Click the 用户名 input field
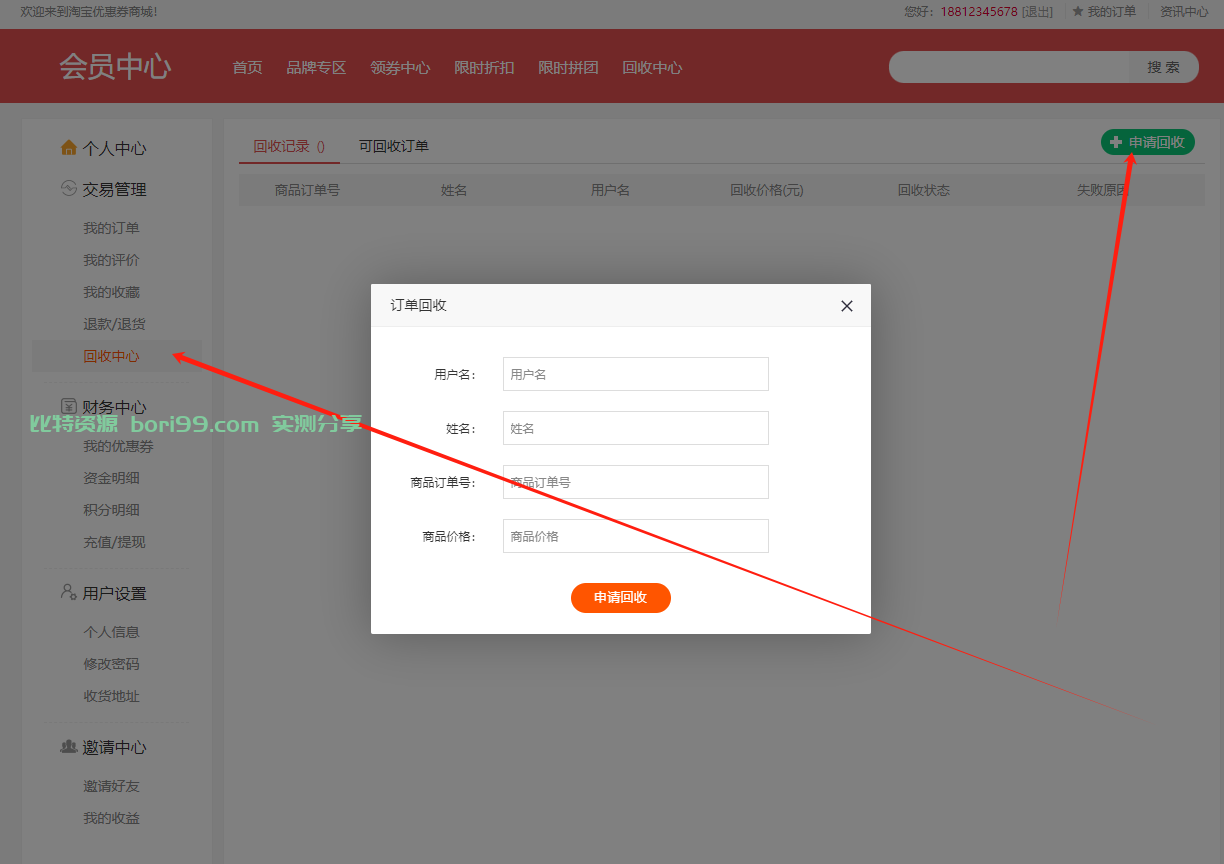Screen dimensions: 1224x864 636,374
